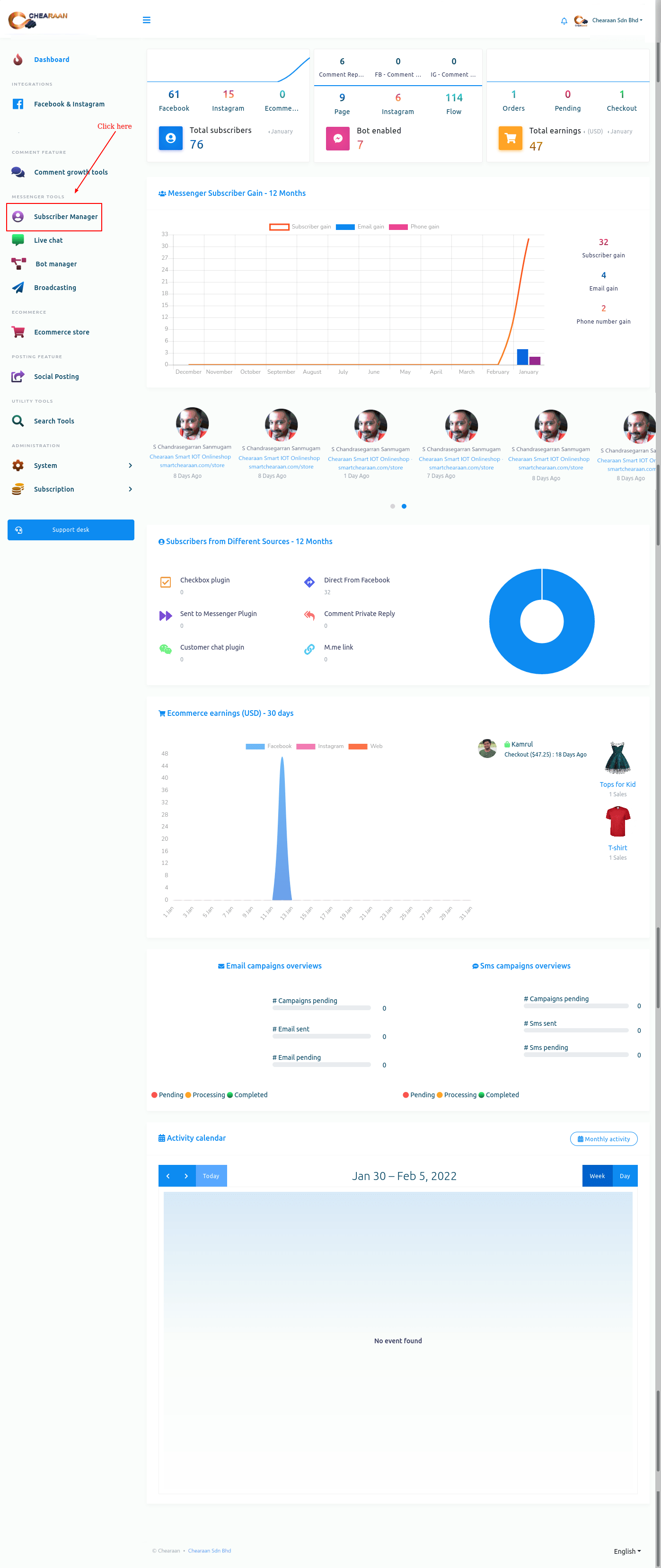The height and width of the screenshot is (1568, 661).
Task: Click the Facebook & Instagram sidebar icon
Action: coord(18,104)
